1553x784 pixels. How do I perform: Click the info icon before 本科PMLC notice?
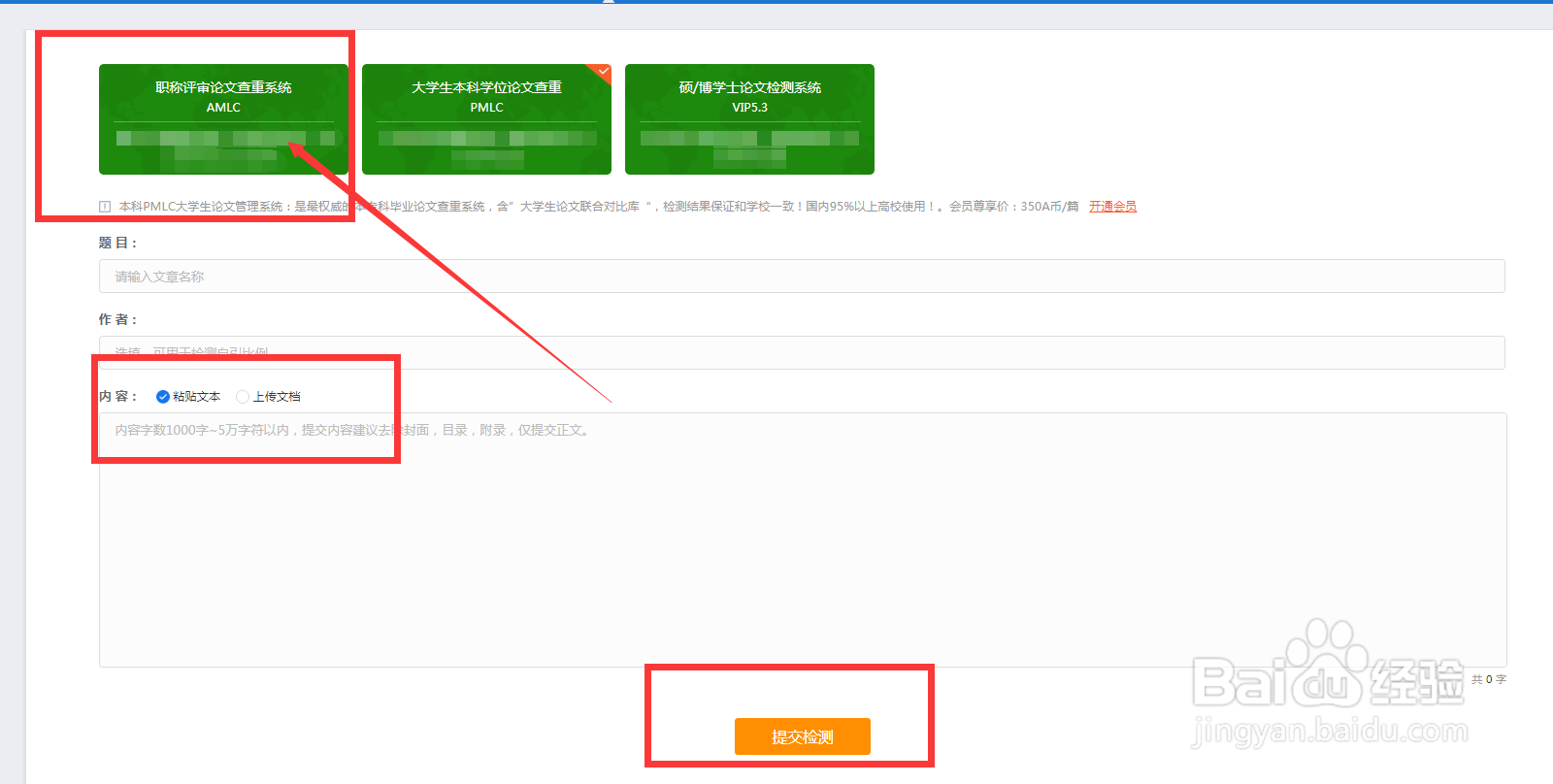pyautogui.click(x=105, y=207)
